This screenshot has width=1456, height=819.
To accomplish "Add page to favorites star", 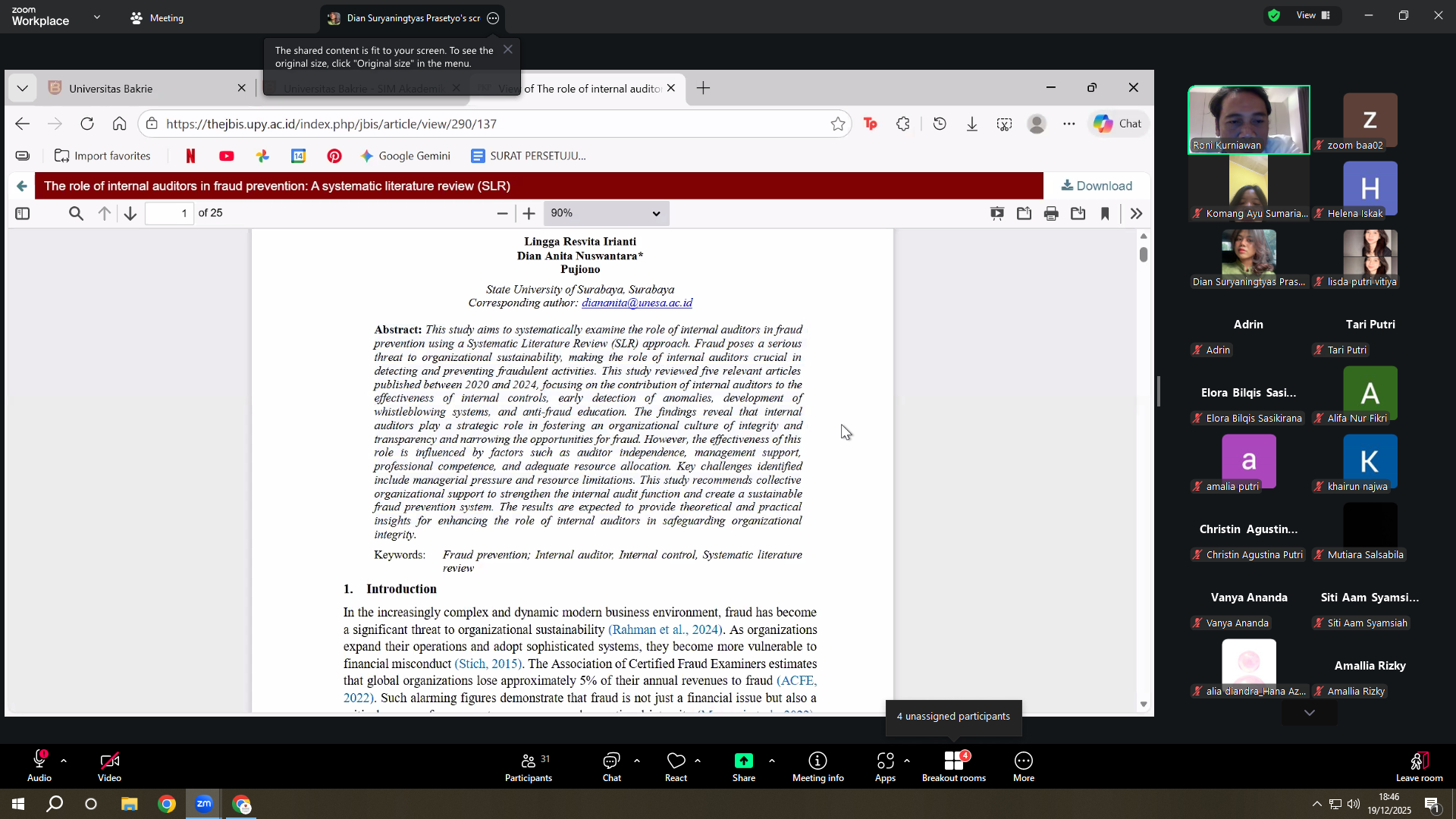I will 837,124.
